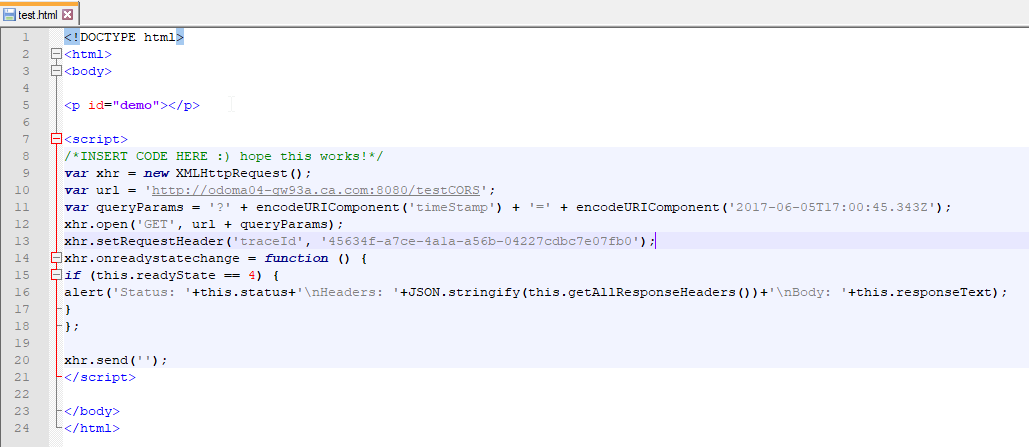Viewport: 1029px width, 447px height.
Task: Collapse the if readyState block fold marker
Action: 56,276
